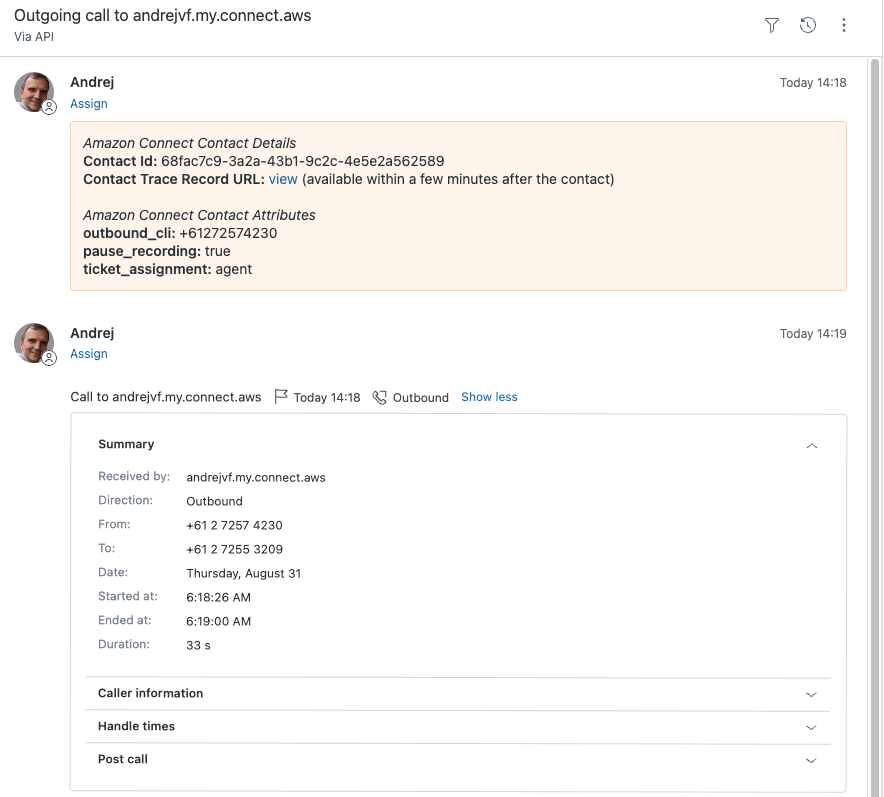884x797 pixels.
Task: Click Andrej's avatar on second comment
Action: point(33,342)
